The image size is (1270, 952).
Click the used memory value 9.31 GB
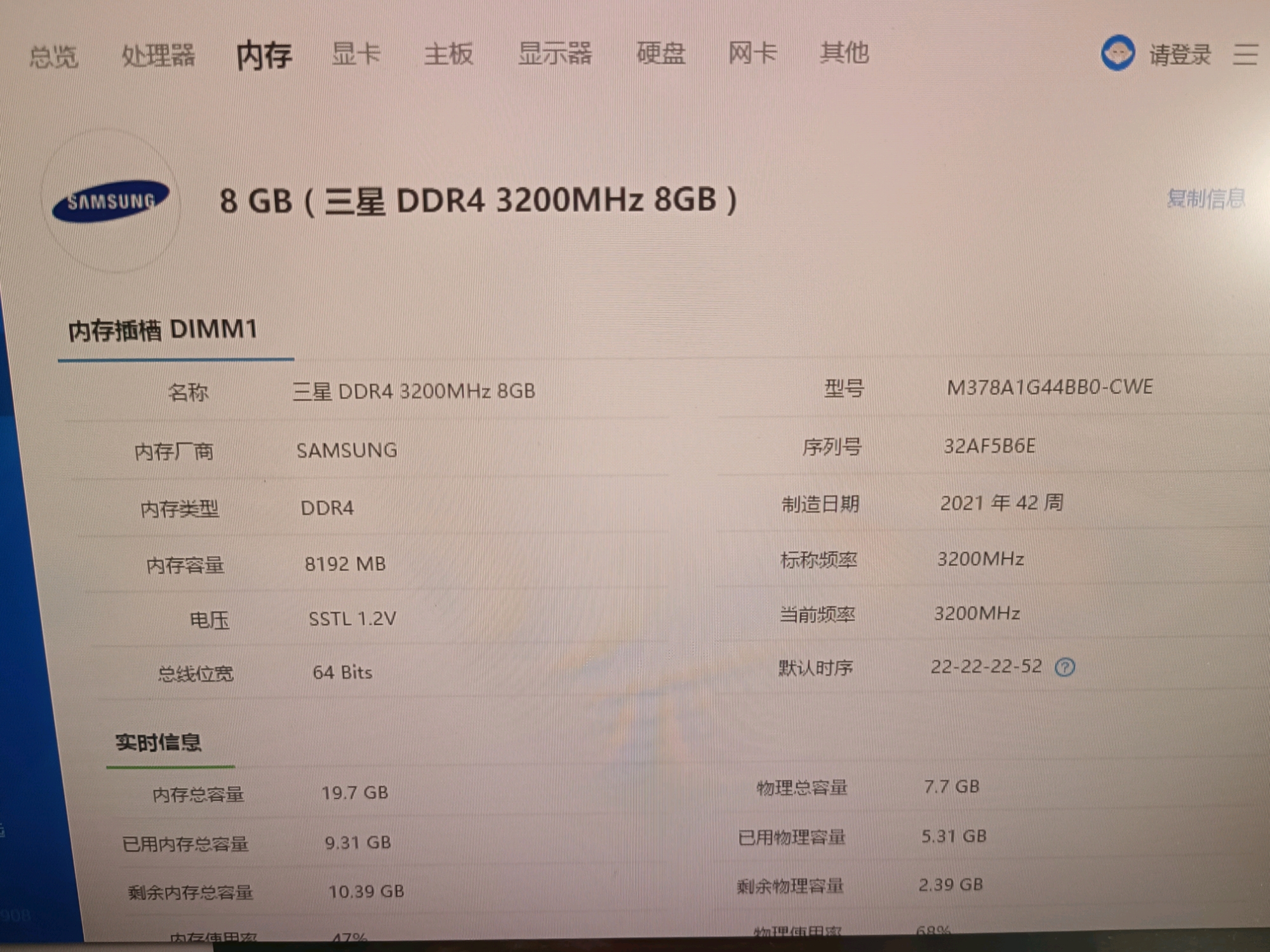358,842
